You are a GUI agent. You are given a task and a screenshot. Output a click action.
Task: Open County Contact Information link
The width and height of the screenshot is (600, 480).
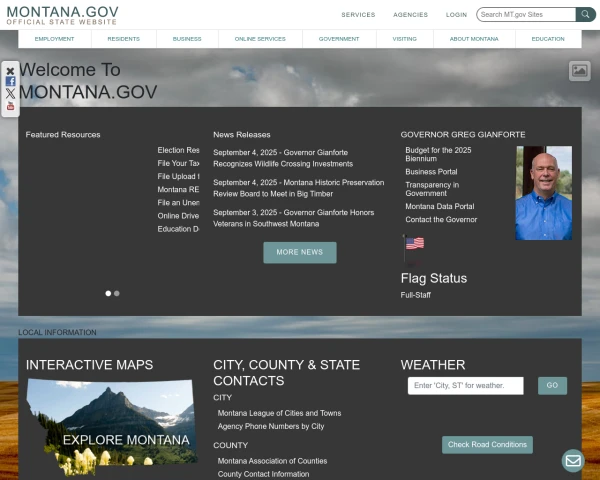coord(263,474)
